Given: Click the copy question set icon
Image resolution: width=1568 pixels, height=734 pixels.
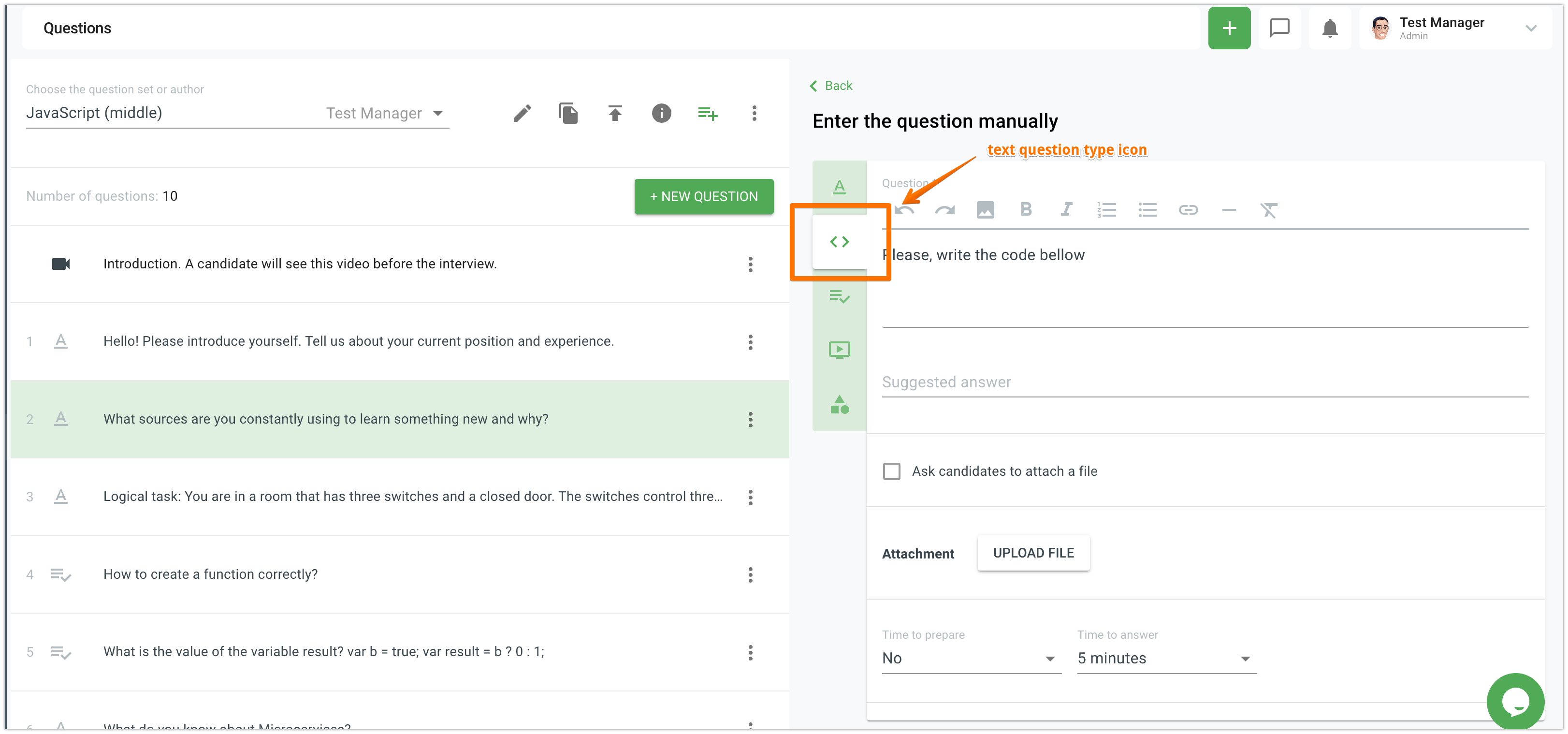Looking at the screenshot, I should pyautogui.click(x=568, y=113).
